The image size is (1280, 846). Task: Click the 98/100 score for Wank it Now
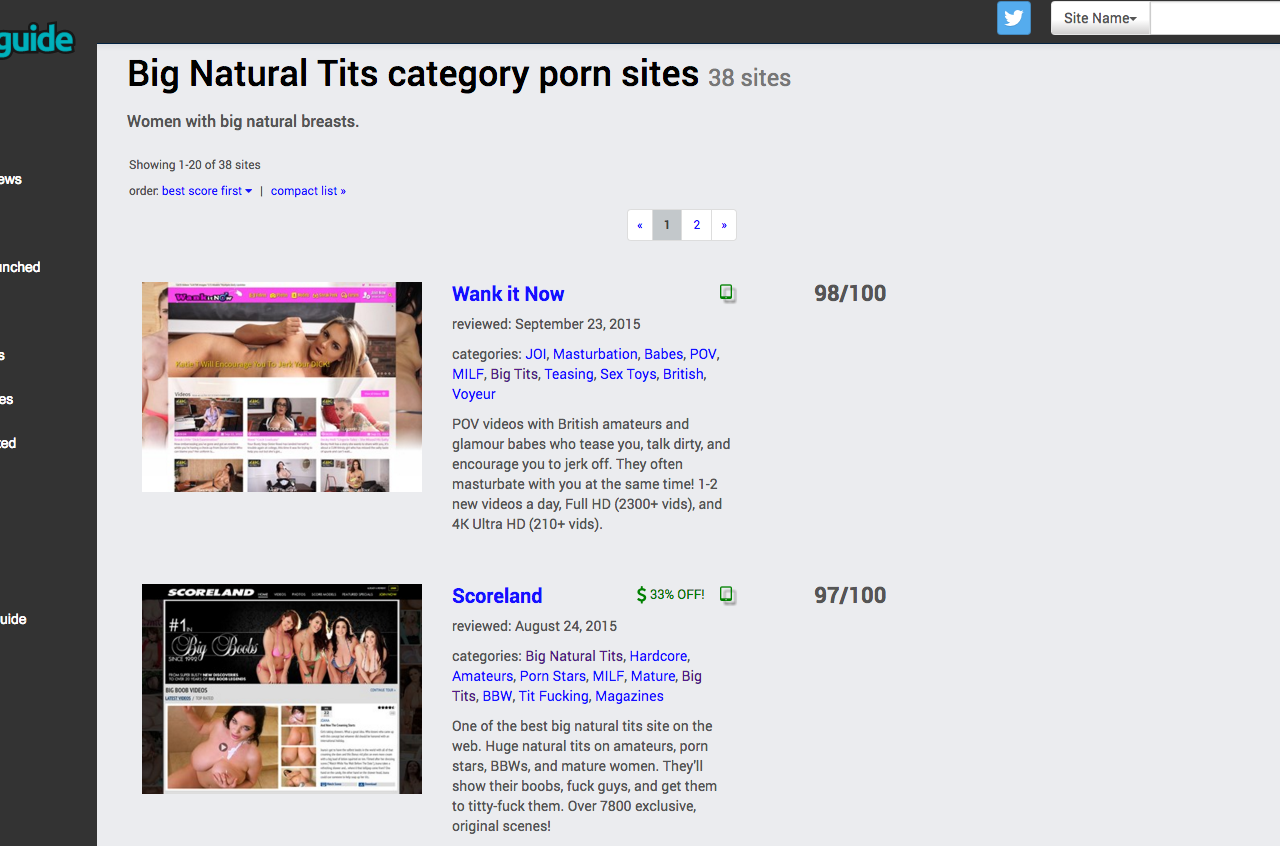(850, 293)
